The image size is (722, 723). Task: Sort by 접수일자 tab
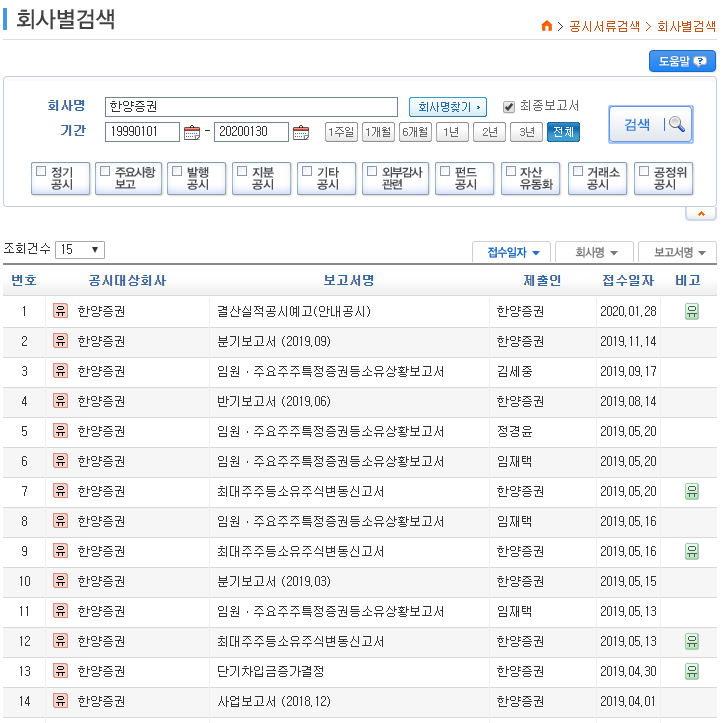point(511,252)
